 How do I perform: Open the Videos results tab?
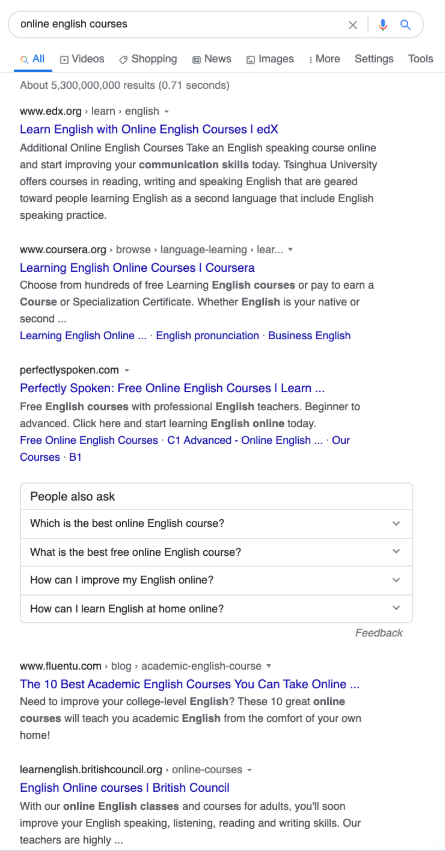82,59
